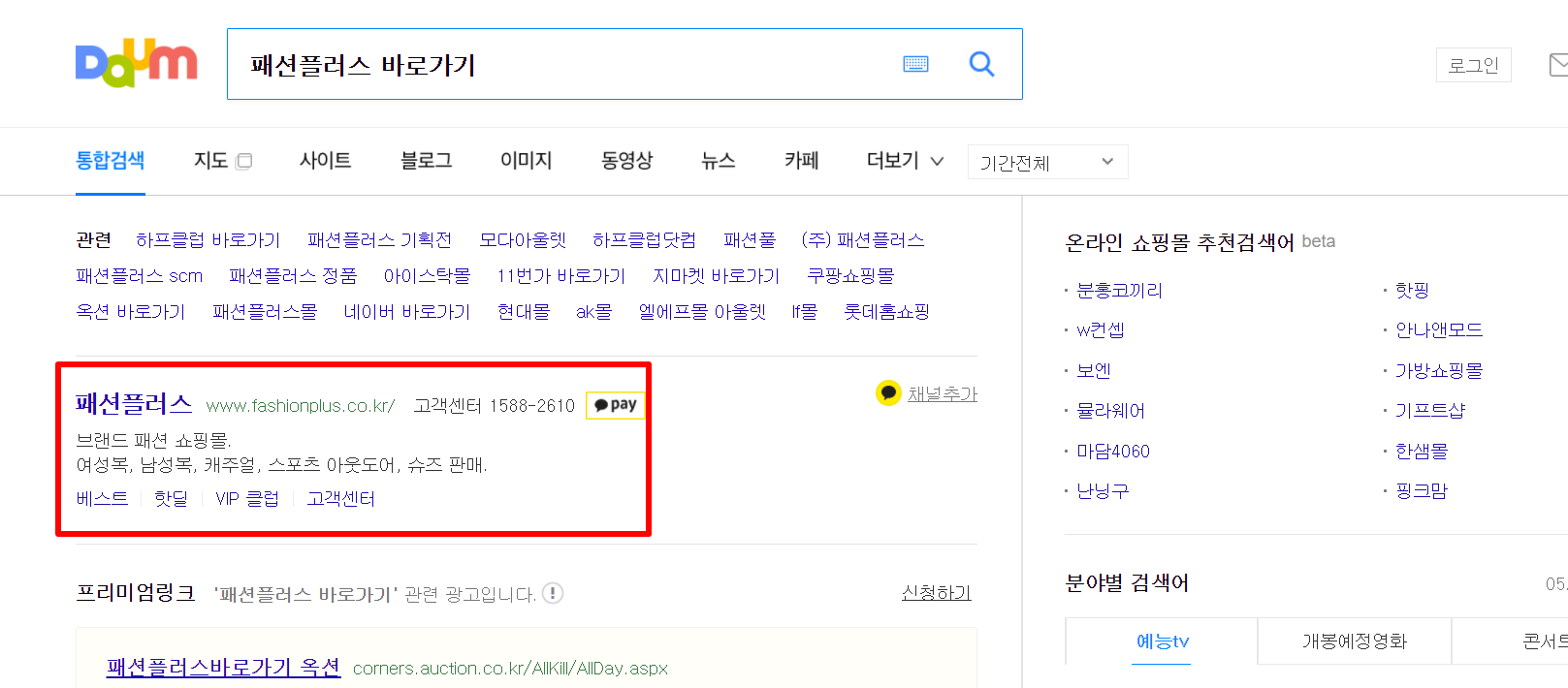Open the 패션플러스 site title link

tap(134, 404)
